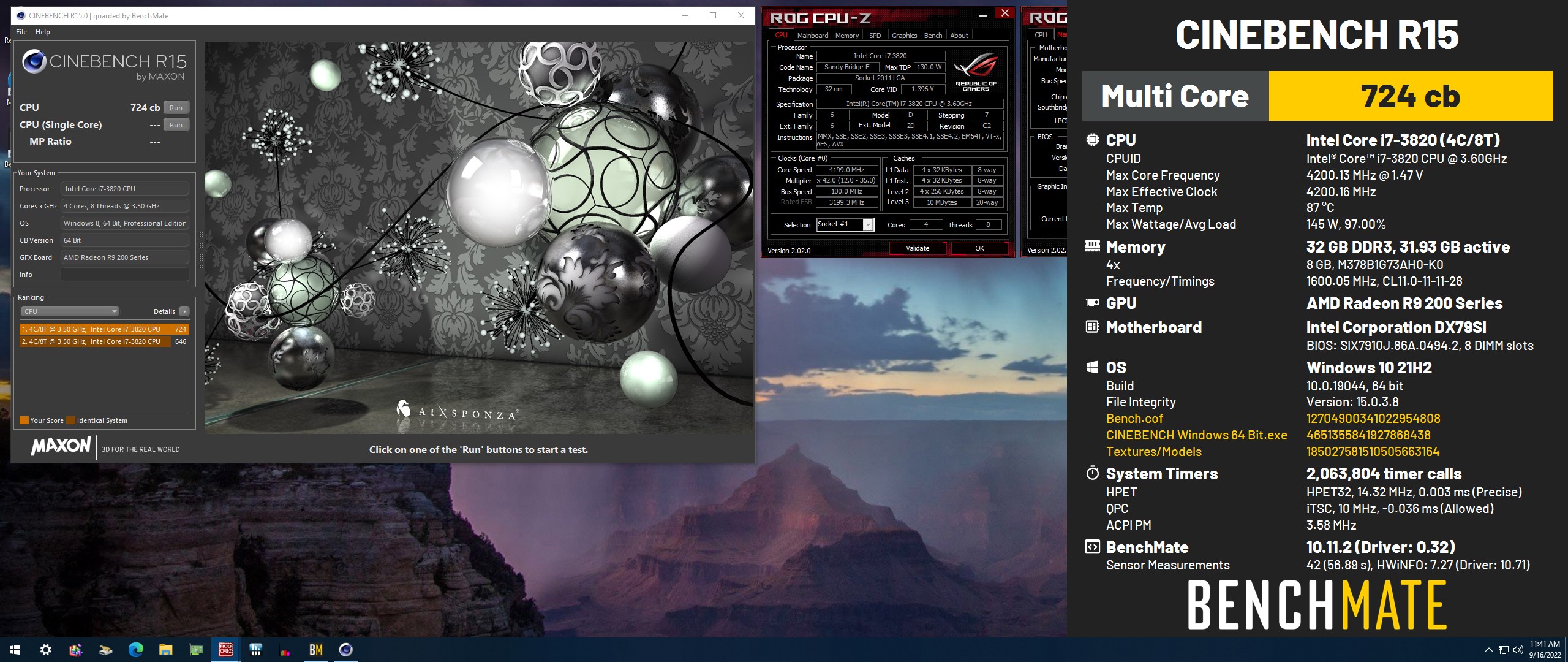The image size is (1568, 662).
Task: Click the CPU tab in second CPU-Z window
Action: [1041, 36]
